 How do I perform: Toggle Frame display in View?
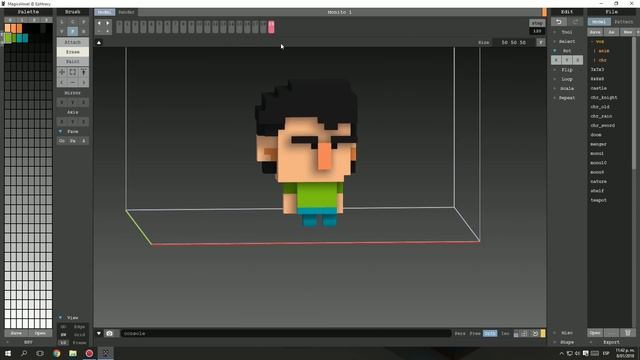click(80, 342)
